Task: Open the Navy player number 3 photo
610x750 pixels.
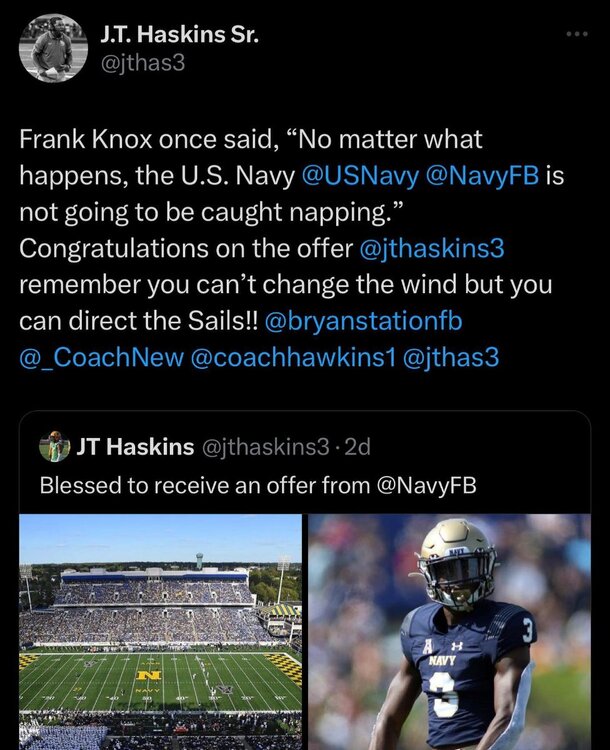Action: [450, 632]
